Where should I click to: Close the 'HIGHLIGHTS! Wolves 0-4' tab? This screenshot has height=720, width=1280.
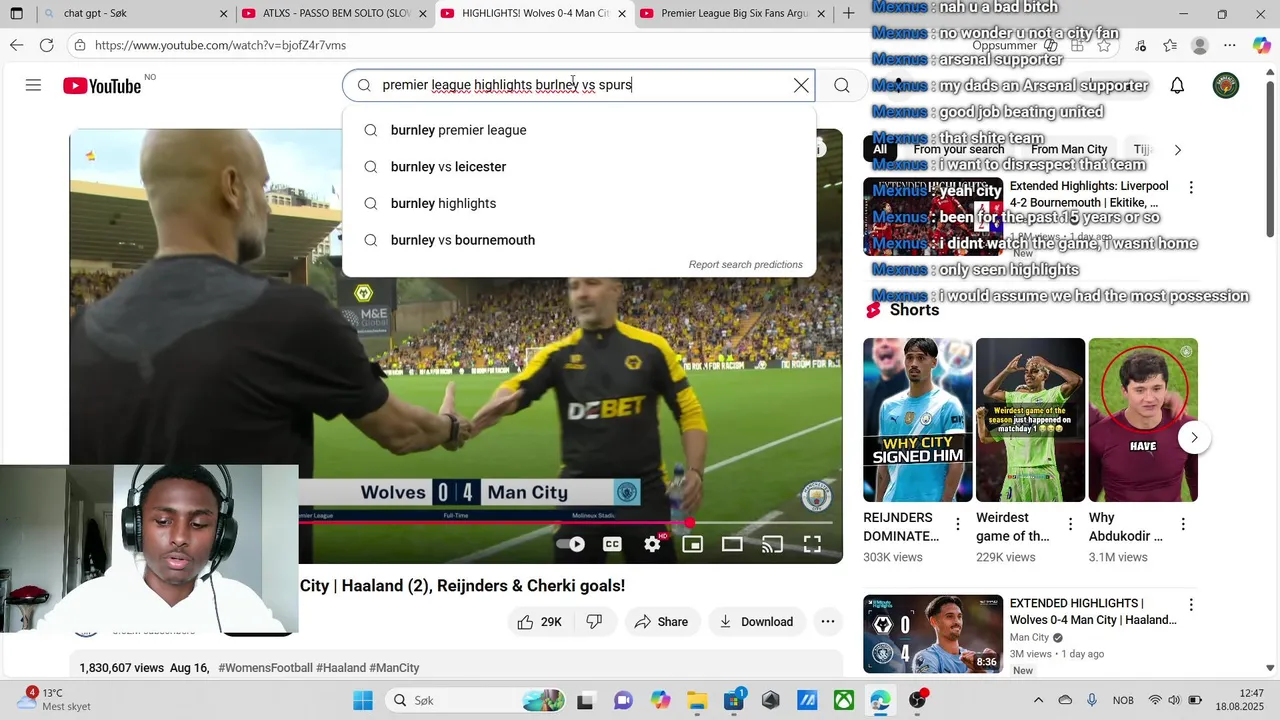[622, 14]
